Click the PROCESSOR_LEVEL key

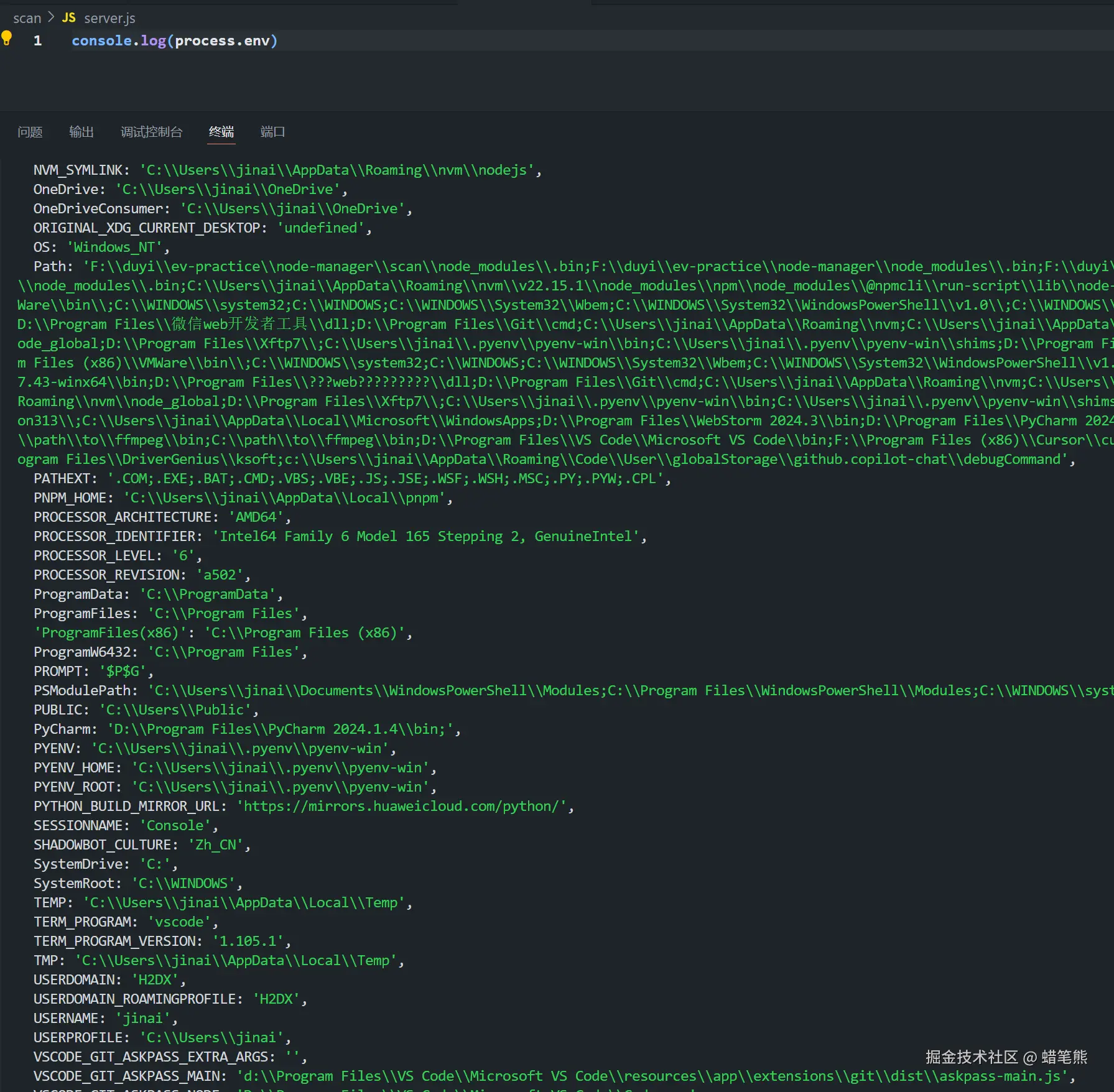[94, 555]
